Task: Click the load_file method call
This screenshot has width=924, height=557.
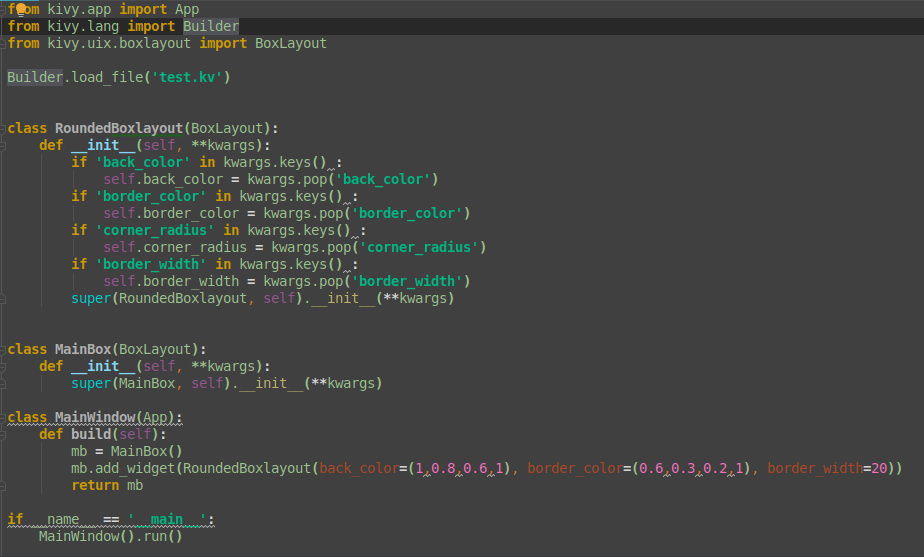Action: tap(107, 77)
